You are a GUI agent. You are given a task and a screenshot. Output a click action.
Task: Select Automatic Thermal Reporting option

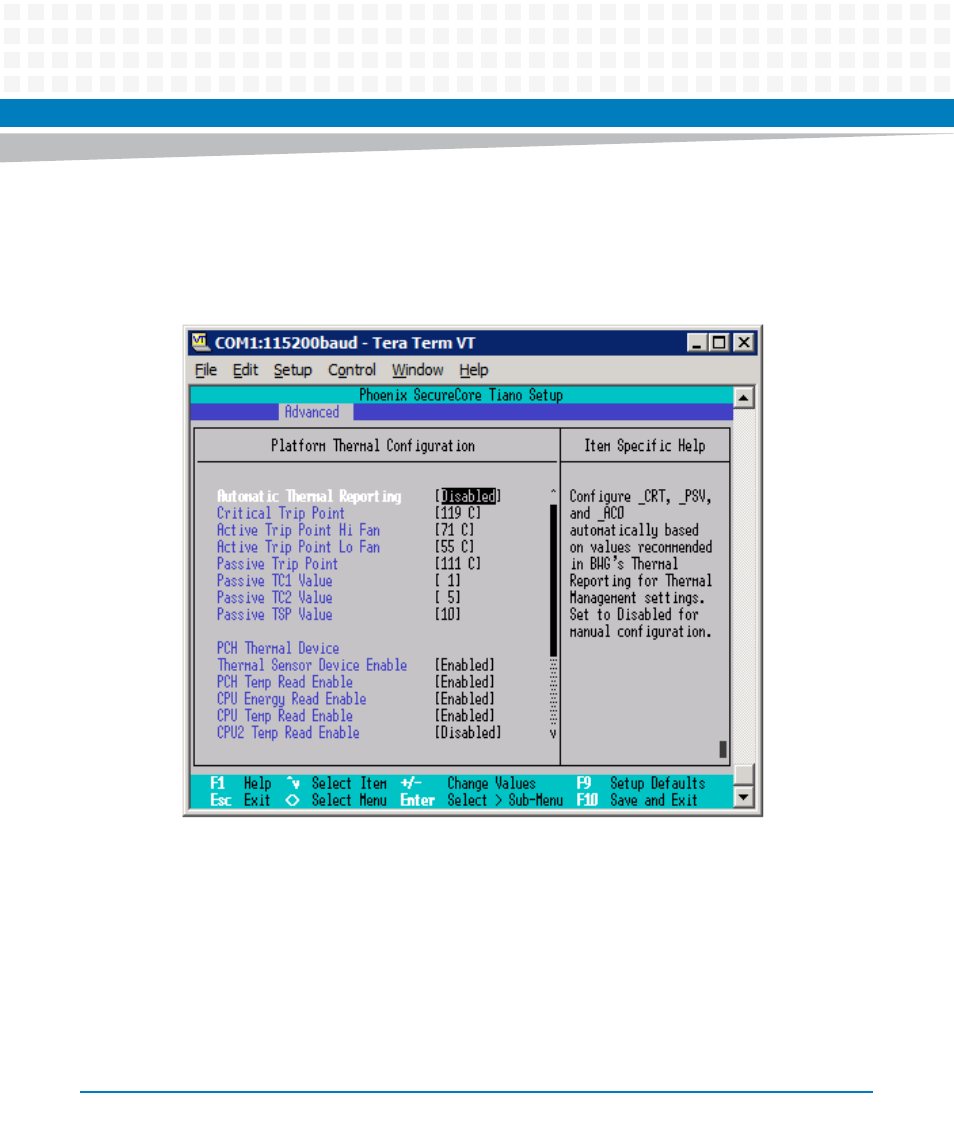coord(309,497)
